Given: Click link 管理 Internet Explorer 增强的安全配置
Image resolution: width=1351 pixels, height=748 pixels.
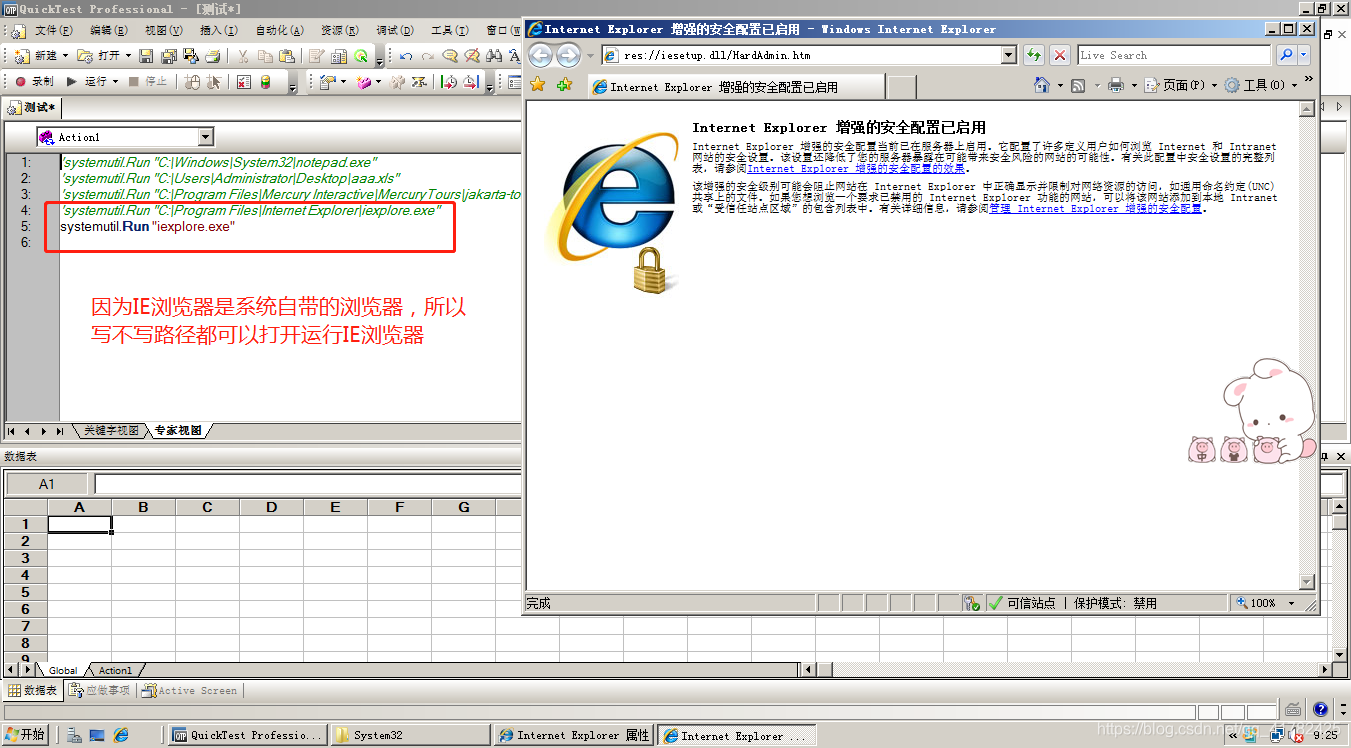Looking at the screenshot, I should point(1096,209).
